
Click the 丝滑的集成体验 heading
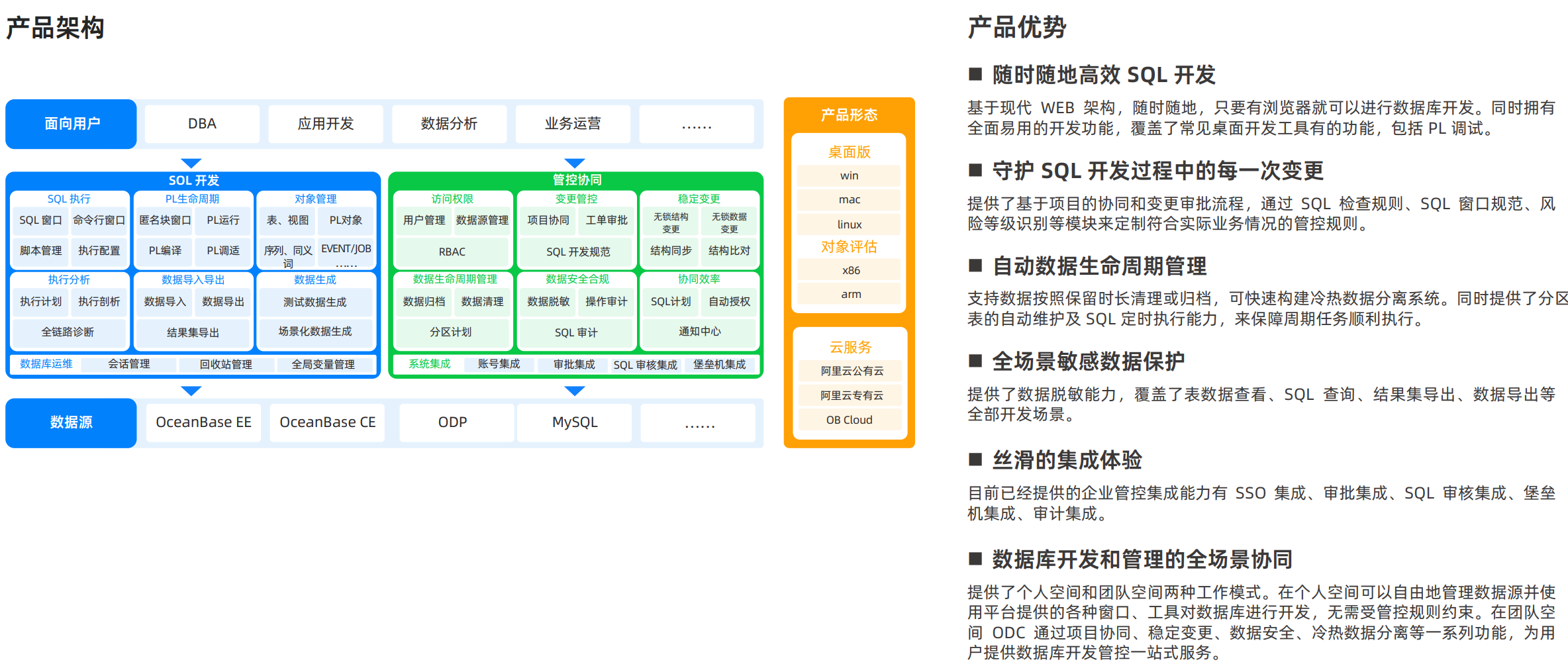pyautogui.click(x=1067, y=460)
